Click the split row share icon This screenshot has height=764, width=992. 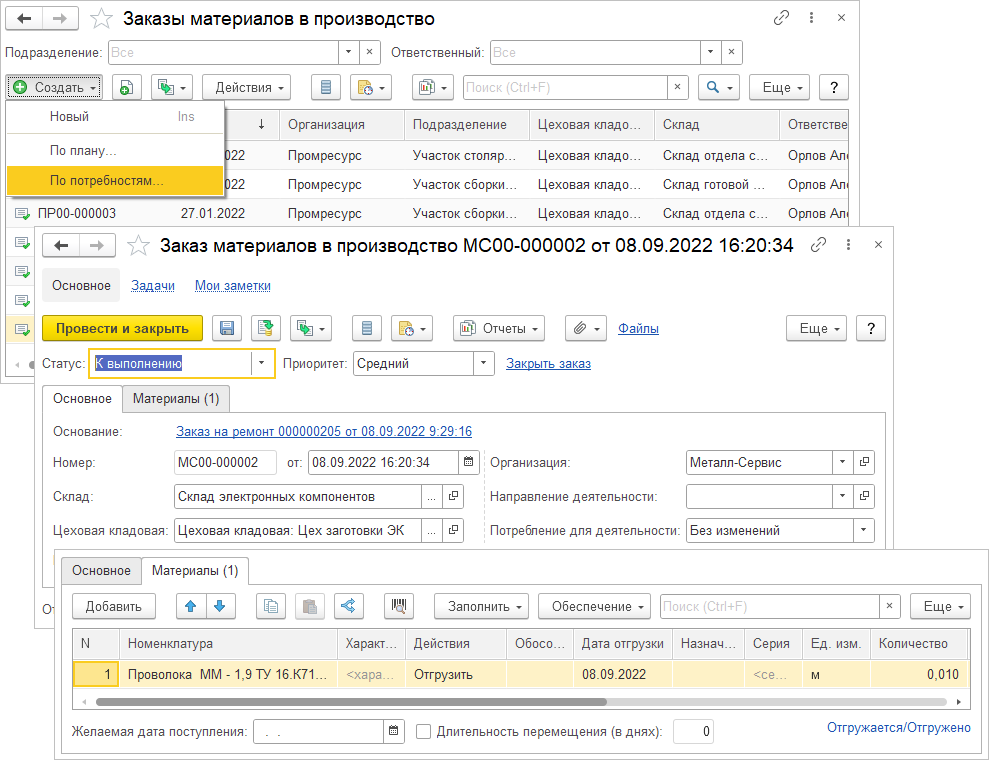pos(349,606)
